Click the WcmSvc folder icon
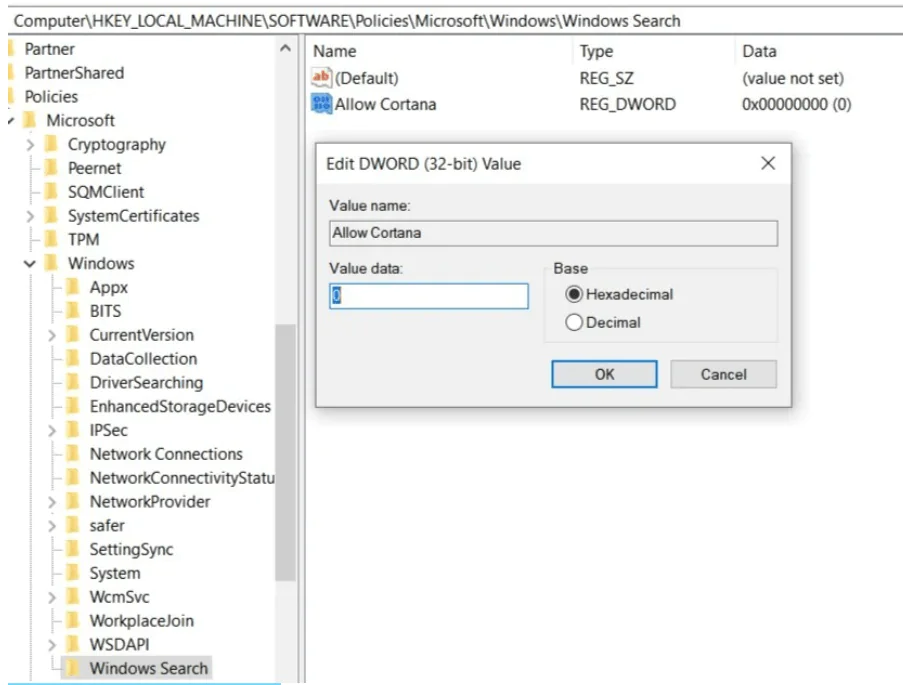Viewport: 903px width, 685px height. (x=73, y=596)
